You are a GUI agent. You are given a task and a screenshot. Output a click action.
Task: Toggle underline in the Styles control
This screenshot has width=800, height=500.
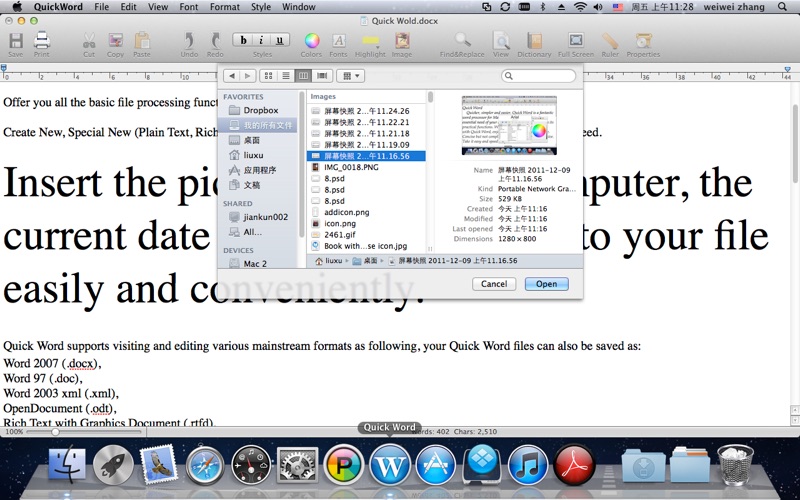[281, 40]
